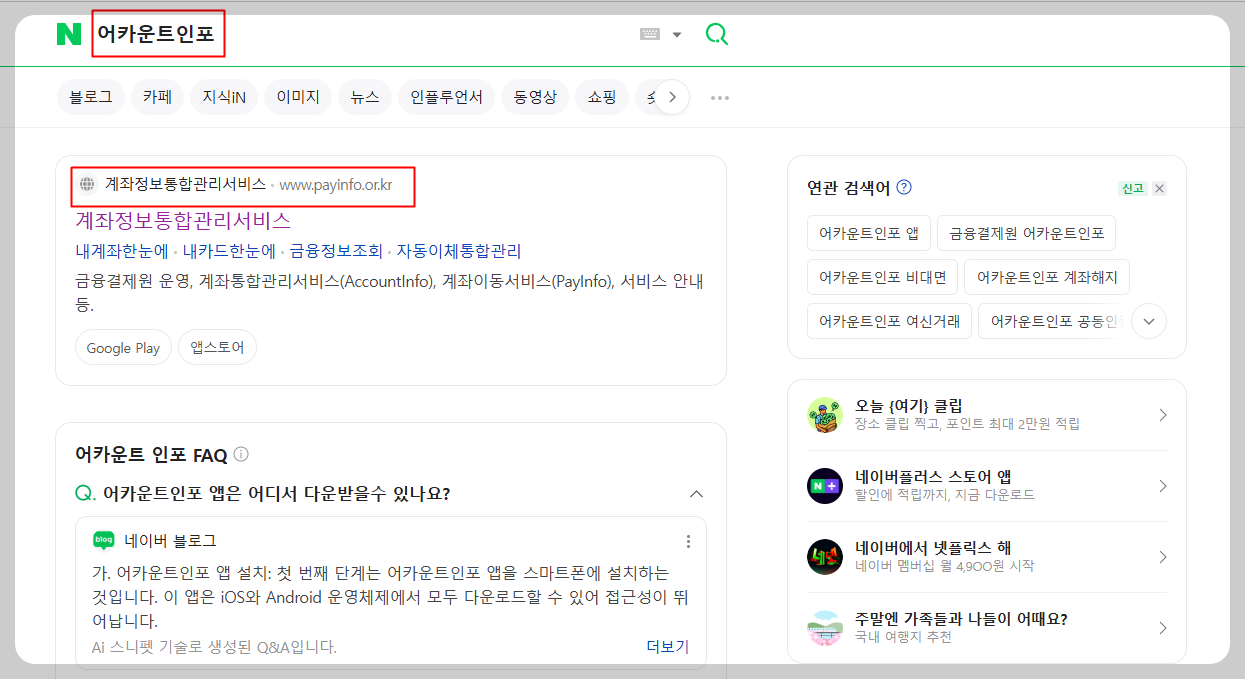Open the 금융정보조회 sublink

336,251
